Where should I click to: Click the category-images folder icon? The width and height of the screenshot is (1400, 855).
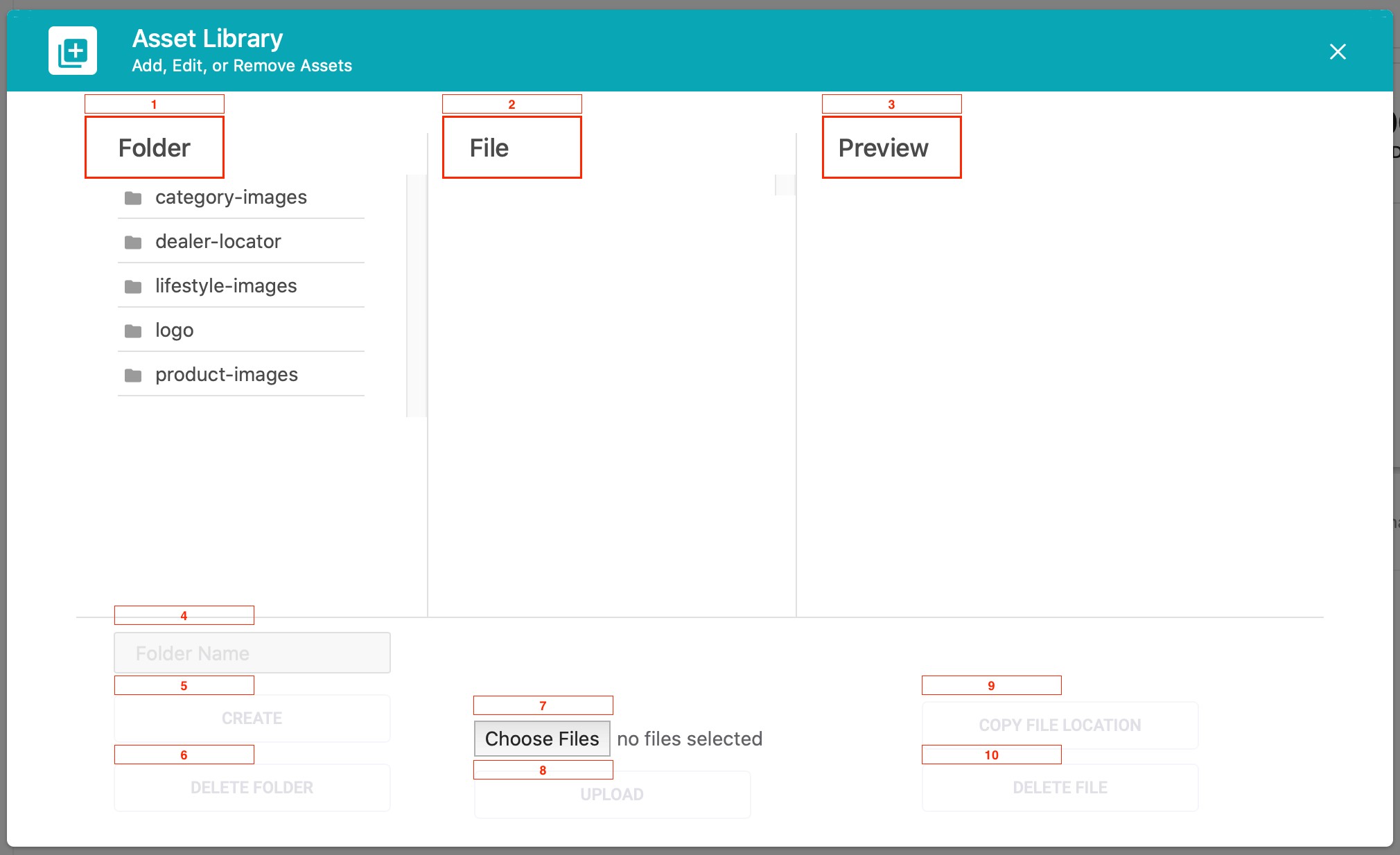point(133,198)
